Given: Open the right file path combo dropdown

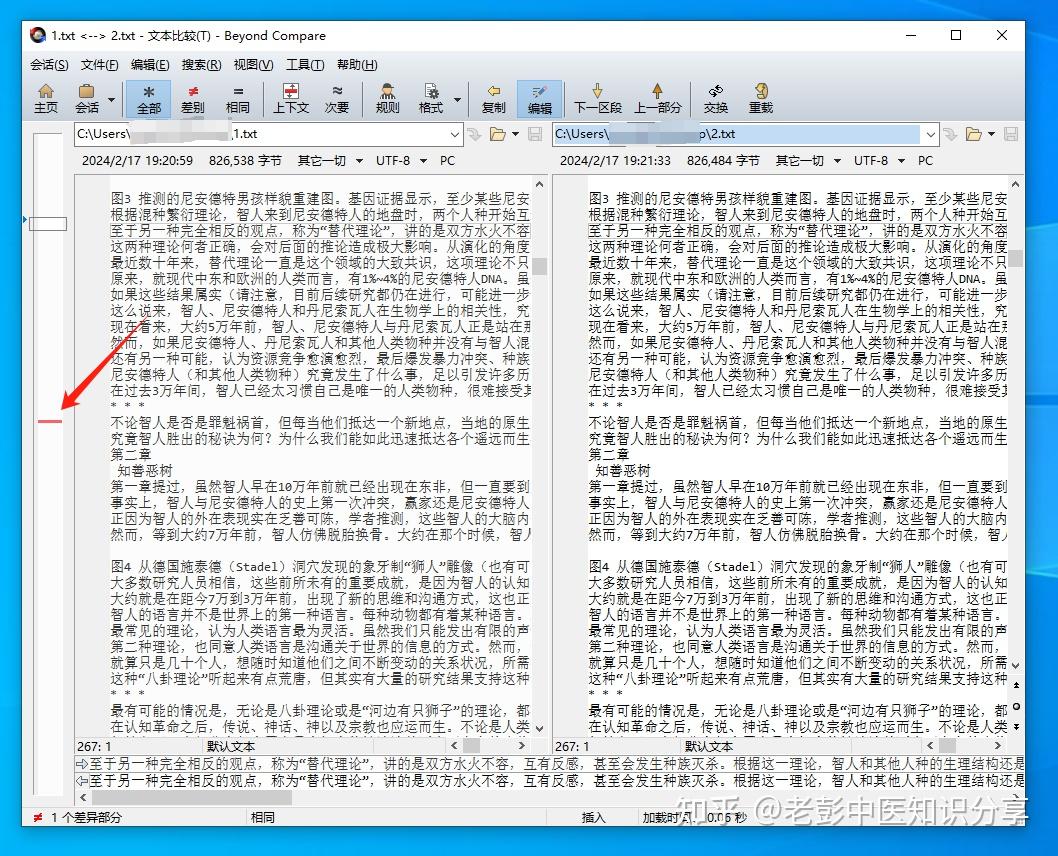Looking at the screenshot, I should pos(932,134).
